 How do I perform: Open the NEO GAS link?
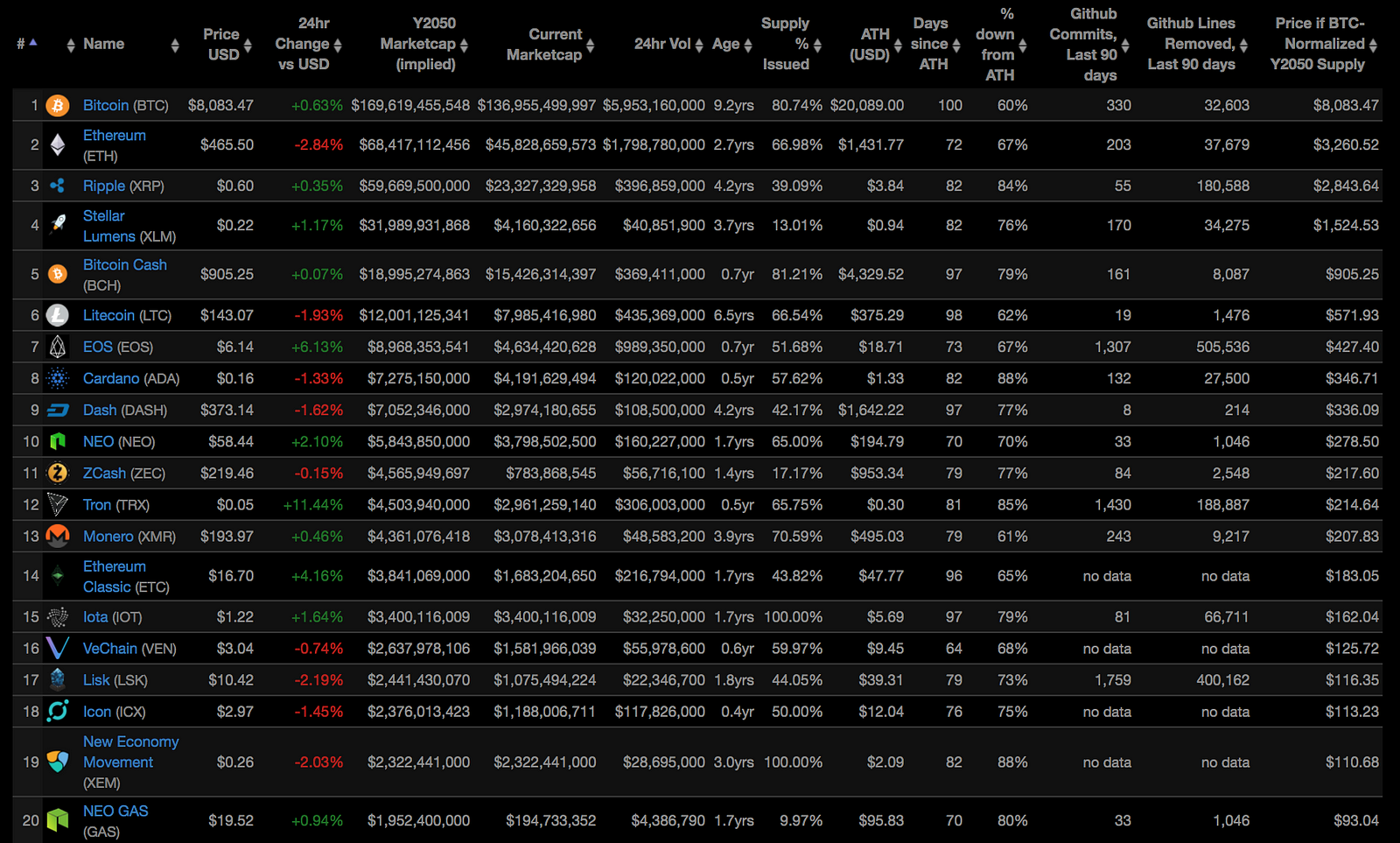pos(115,811)
